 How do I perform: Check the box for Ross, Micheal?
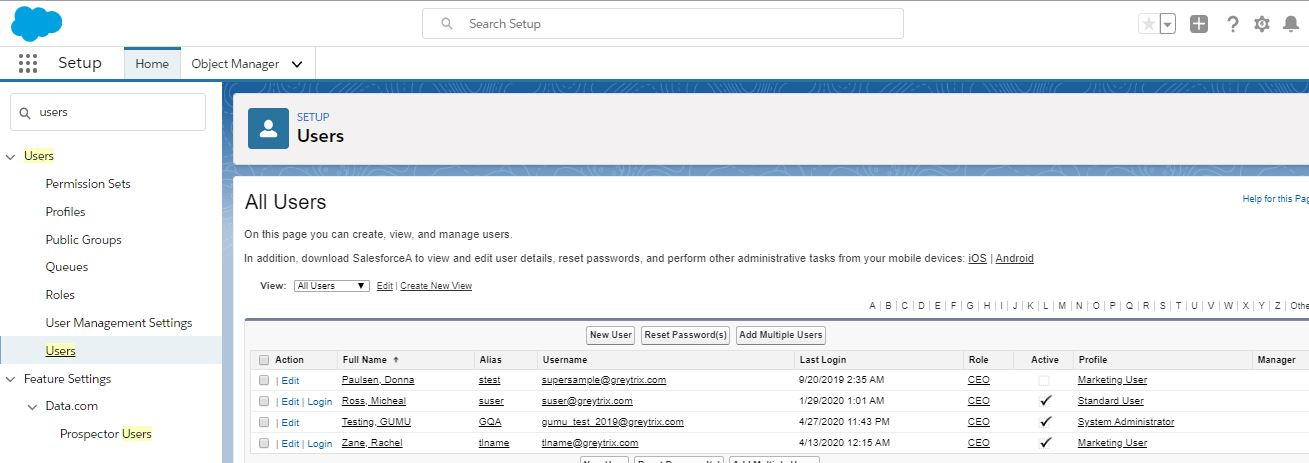click(264, 401)
